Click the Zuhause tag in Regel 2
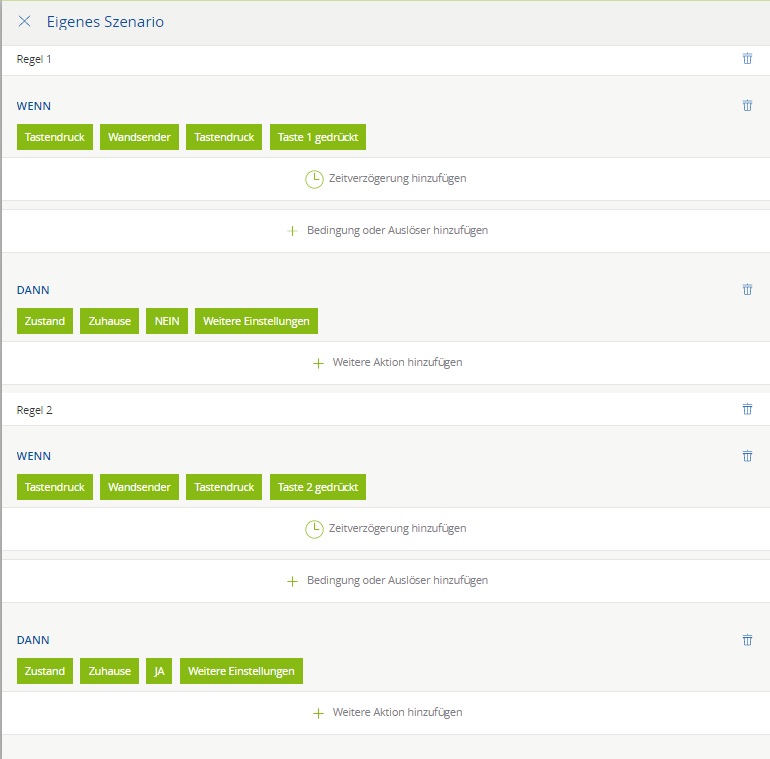This screenshot has width=770, height=759. 109,671
